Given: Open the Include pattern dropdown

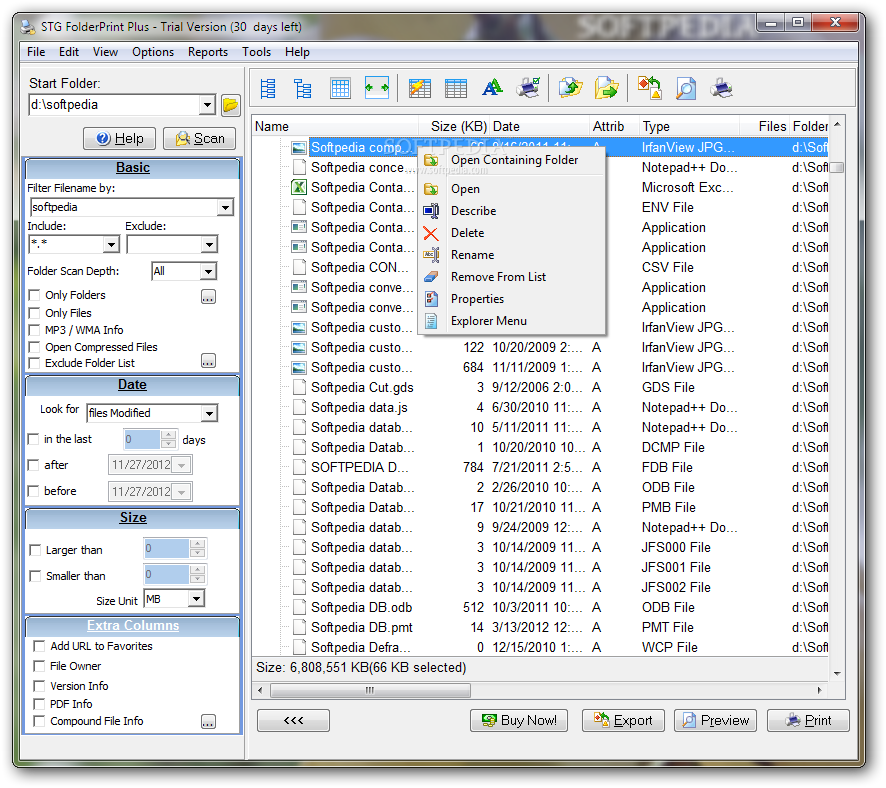Looking at the screenshot, I should pyautogui.click(x=111, y=245).
